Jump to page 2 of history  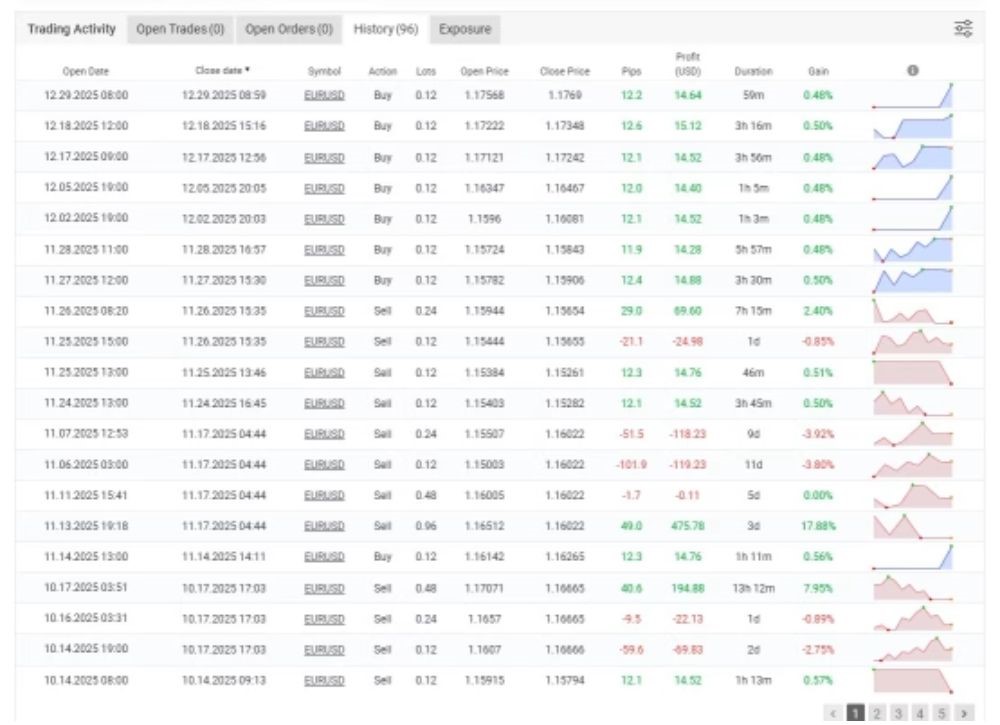[x=877, y=713]
